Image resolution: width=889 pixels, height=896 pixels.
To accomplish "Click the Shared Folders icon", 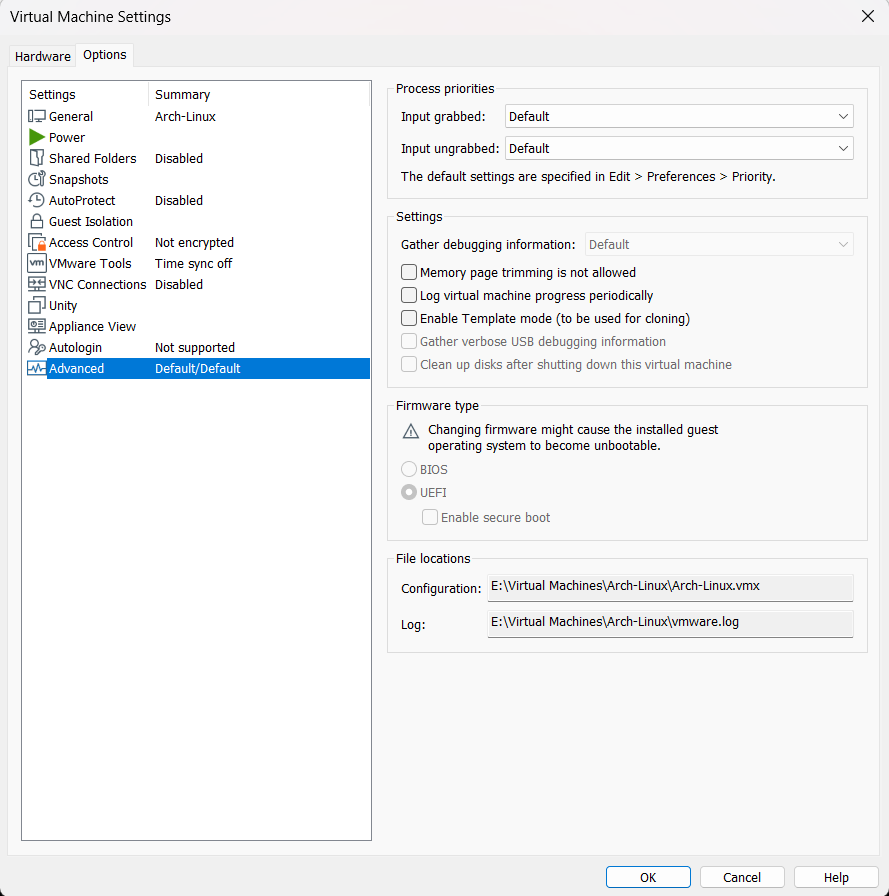I will [x=37, y=158].
